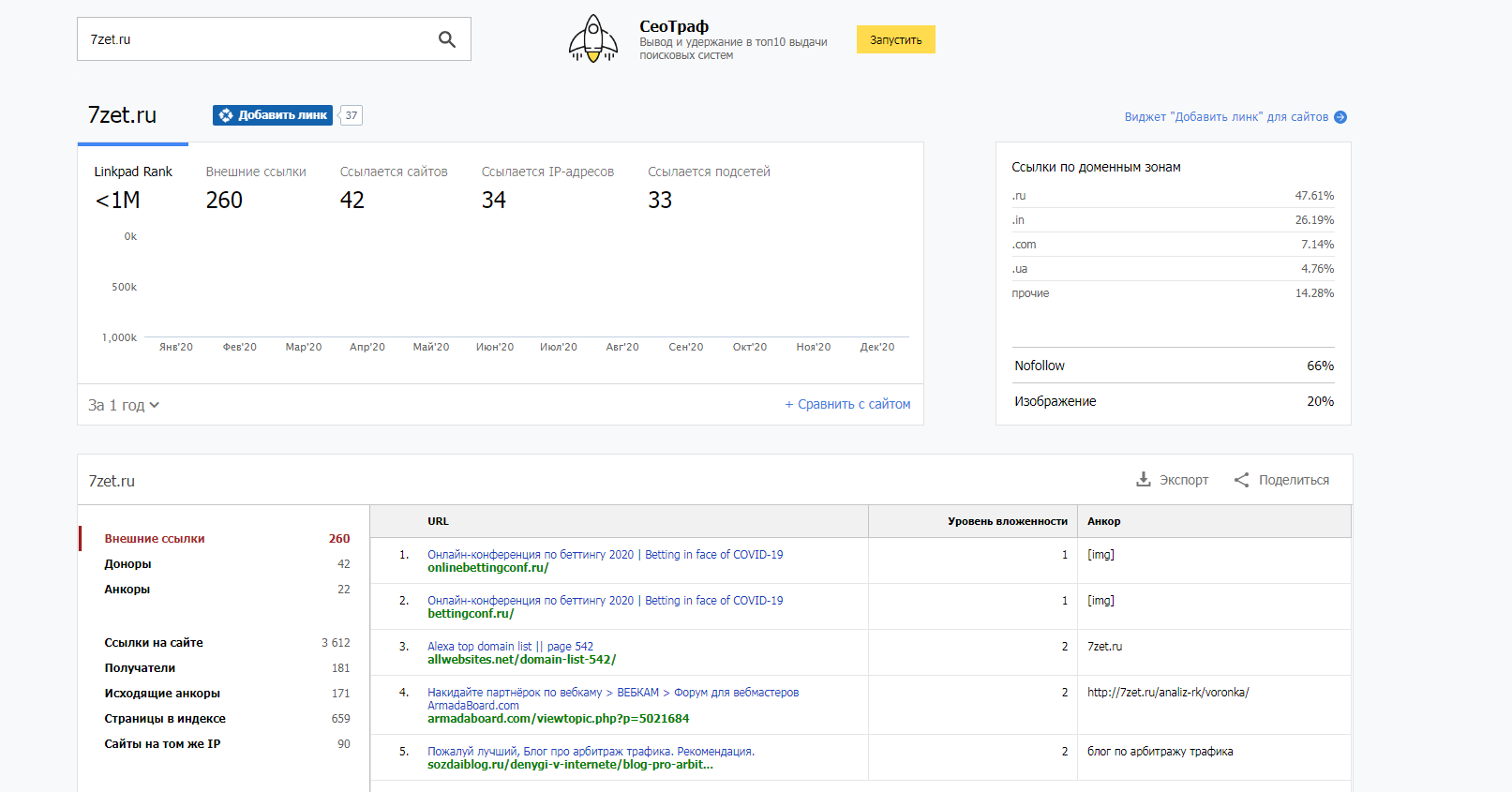Screen dimensions: 1512x792
Task: Click the search magnifier icon
Action: (x=447, y=39)
